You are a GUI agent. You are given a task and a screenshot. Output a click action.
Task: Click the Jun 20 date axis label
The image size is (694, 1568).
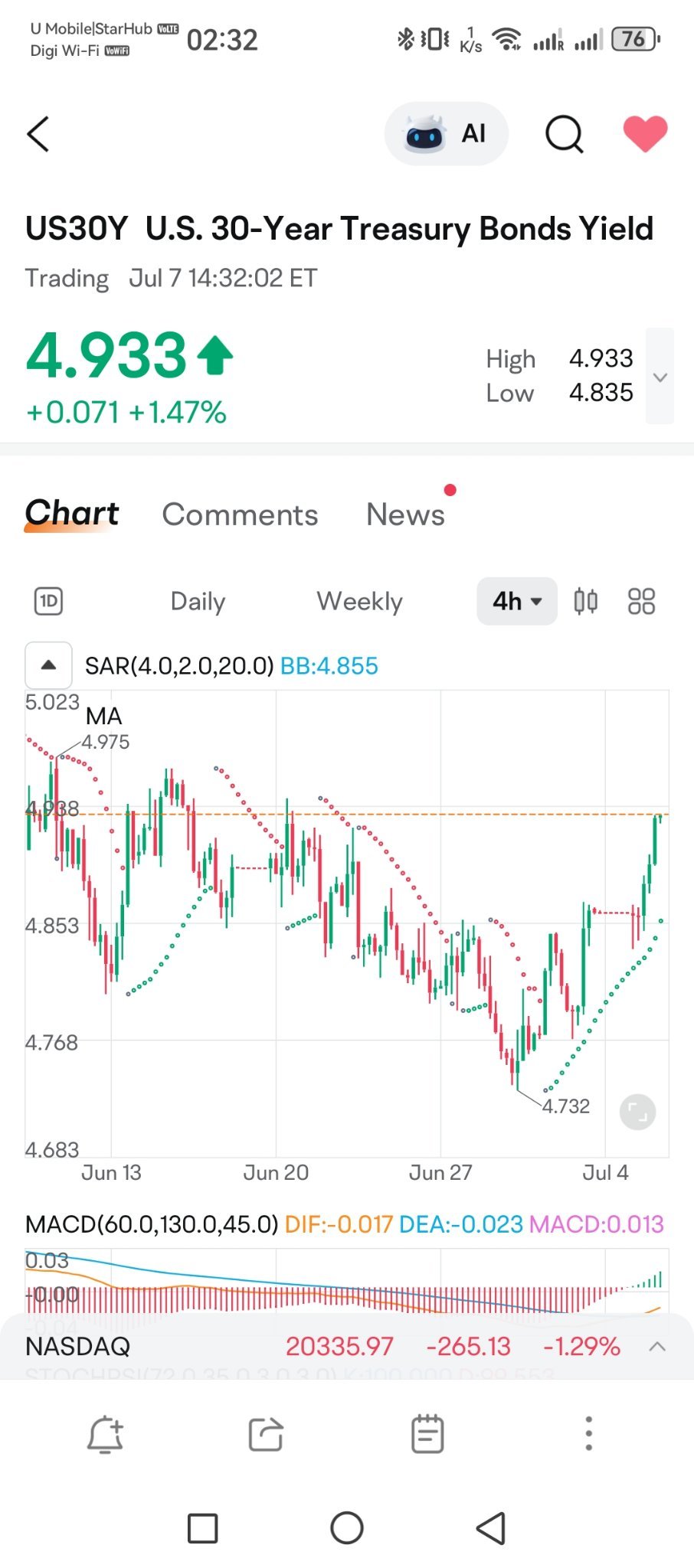click(276, 1173)
